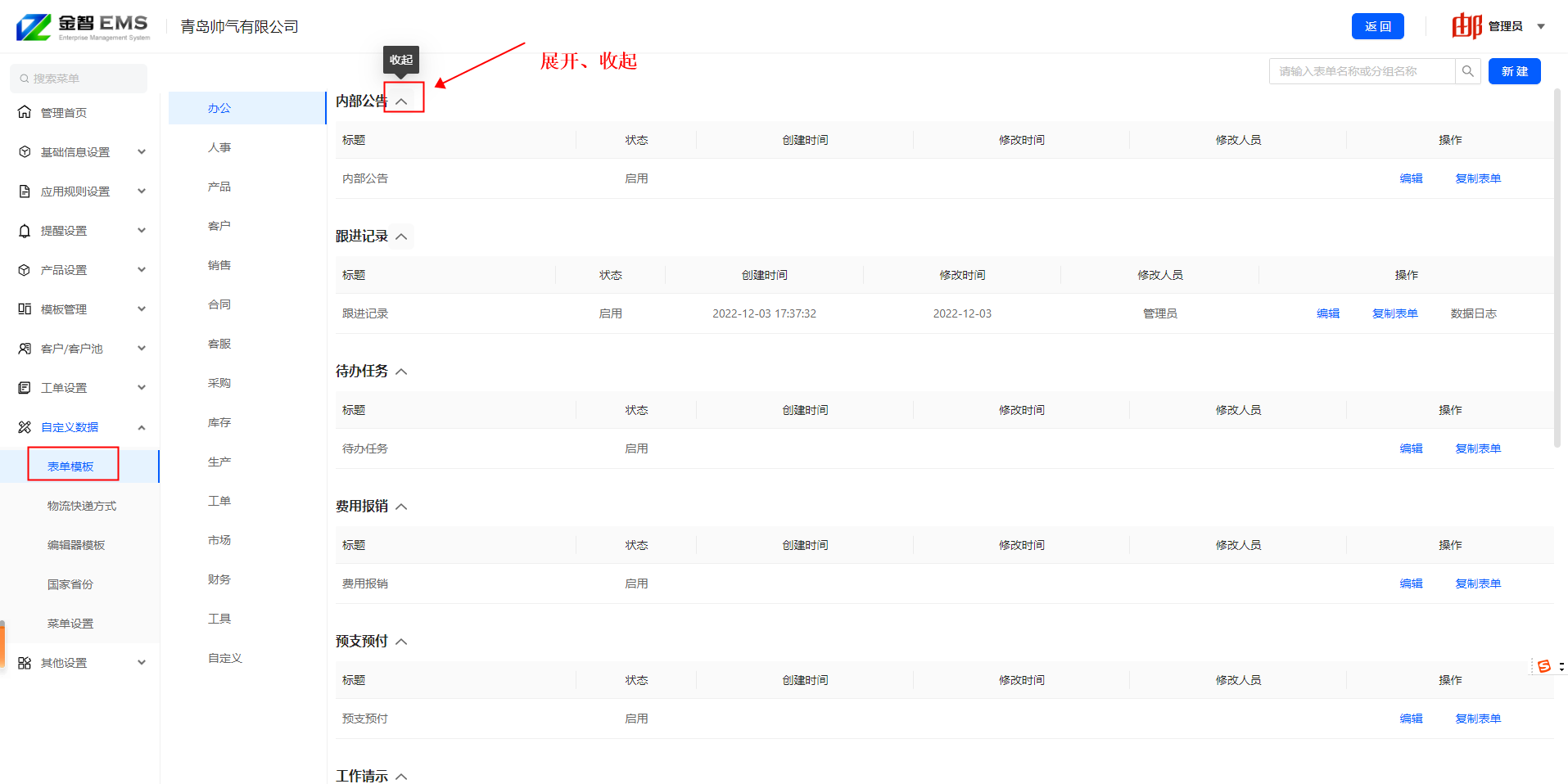Expand the 产品设置 menu chevron
Screen dimensions: 1568x784
pyautogui.click(x=142, y=269)
